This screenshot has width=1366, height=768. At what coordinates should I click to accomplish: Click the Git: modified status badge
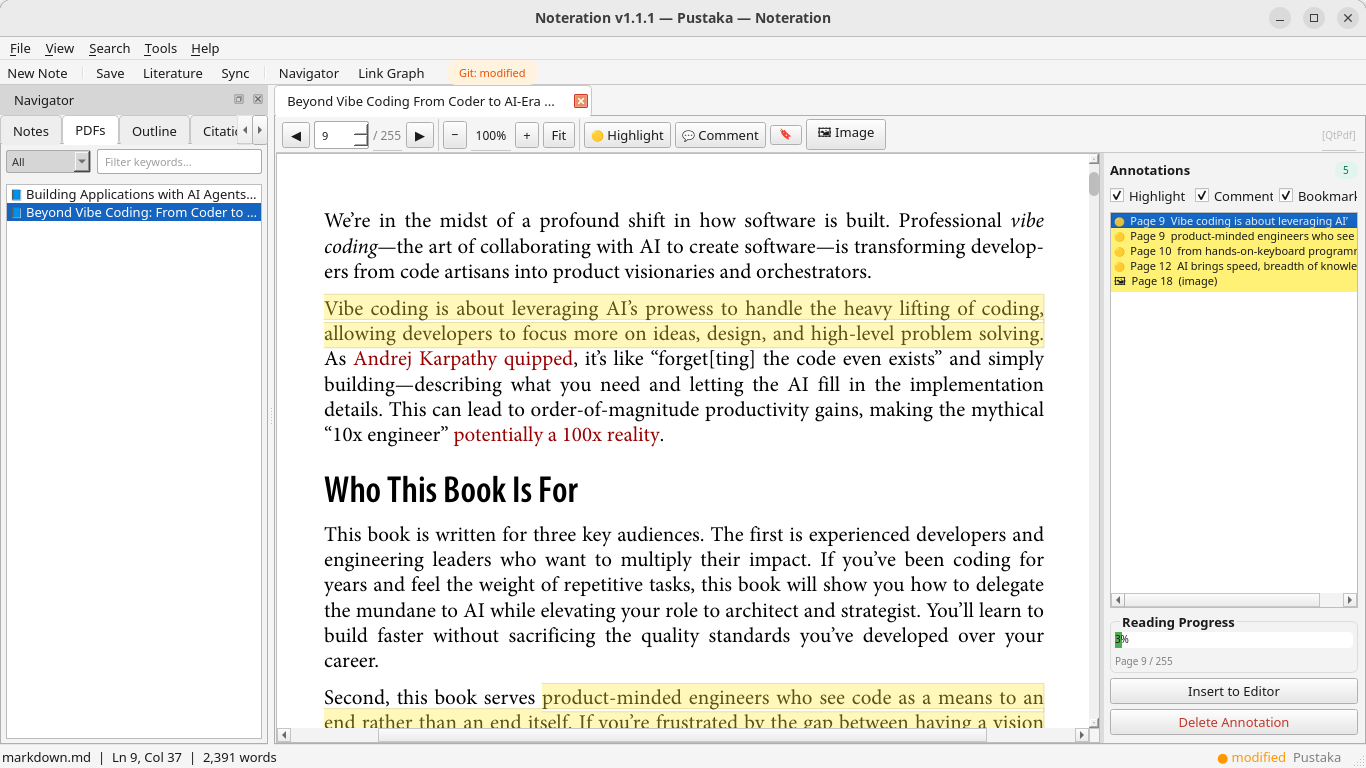[492, 73]
